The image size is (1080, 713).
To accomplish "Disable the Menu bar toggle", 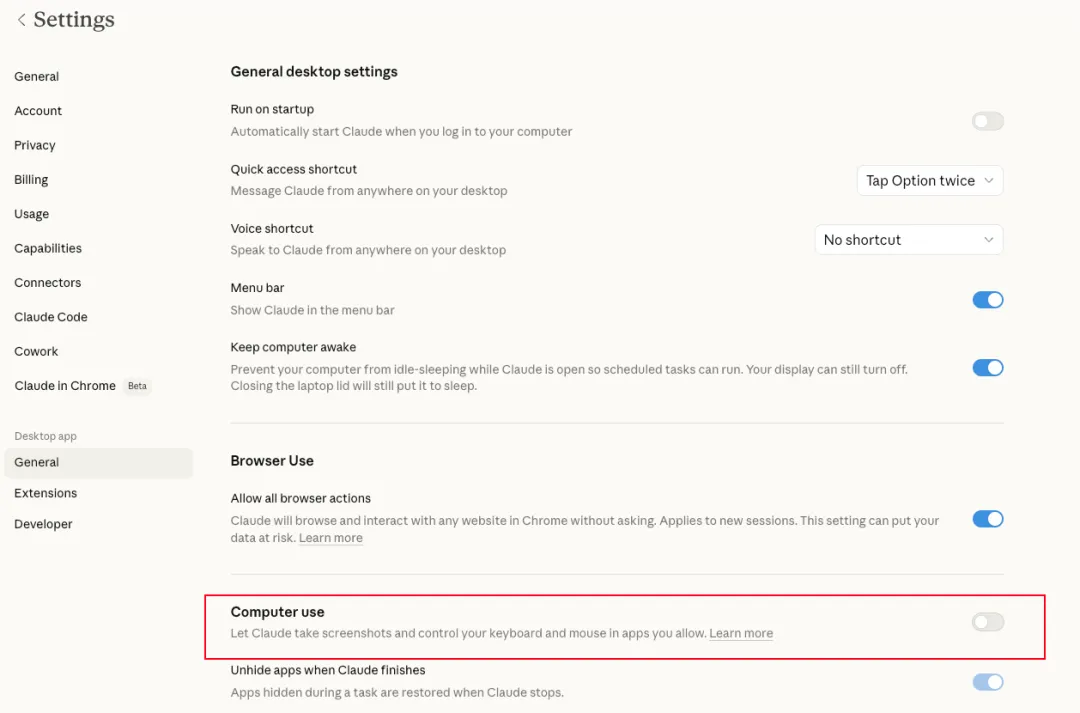I will tap(987, 300).
